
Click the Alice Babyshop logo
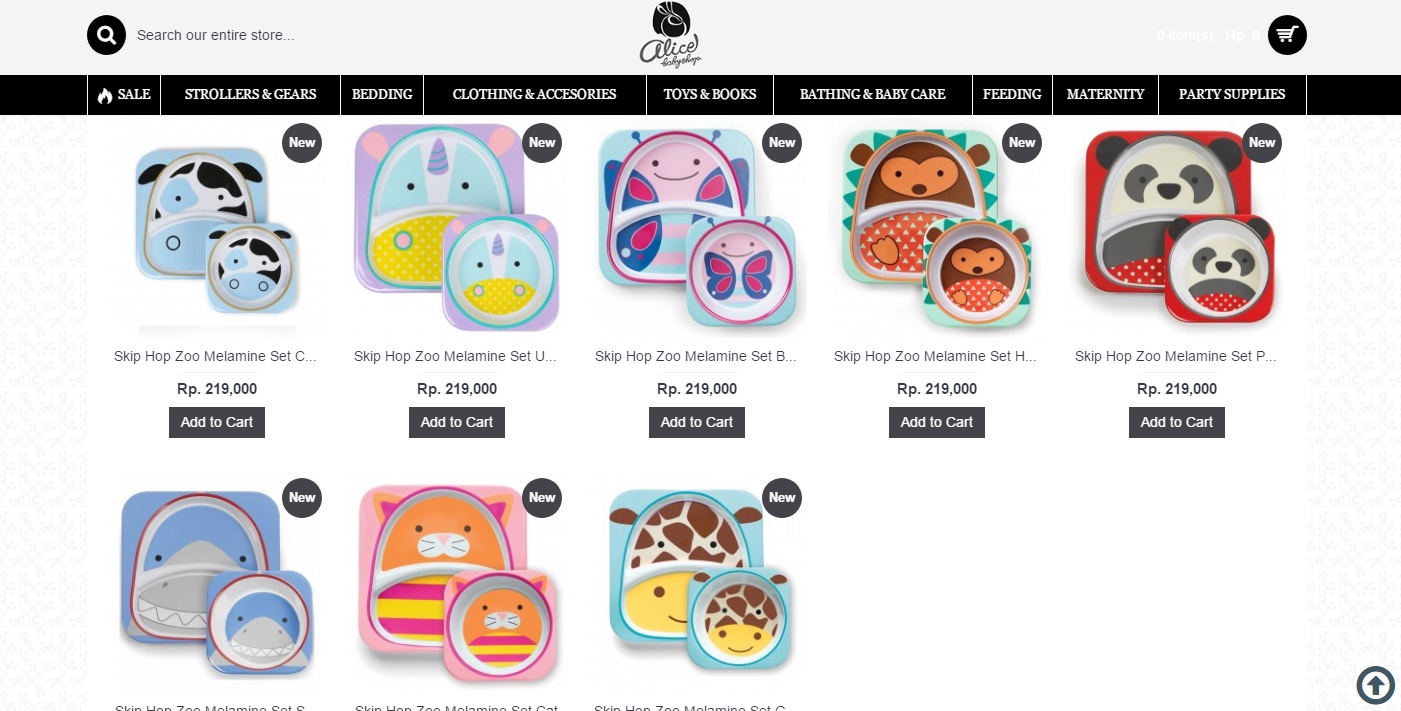coord(669,35)
